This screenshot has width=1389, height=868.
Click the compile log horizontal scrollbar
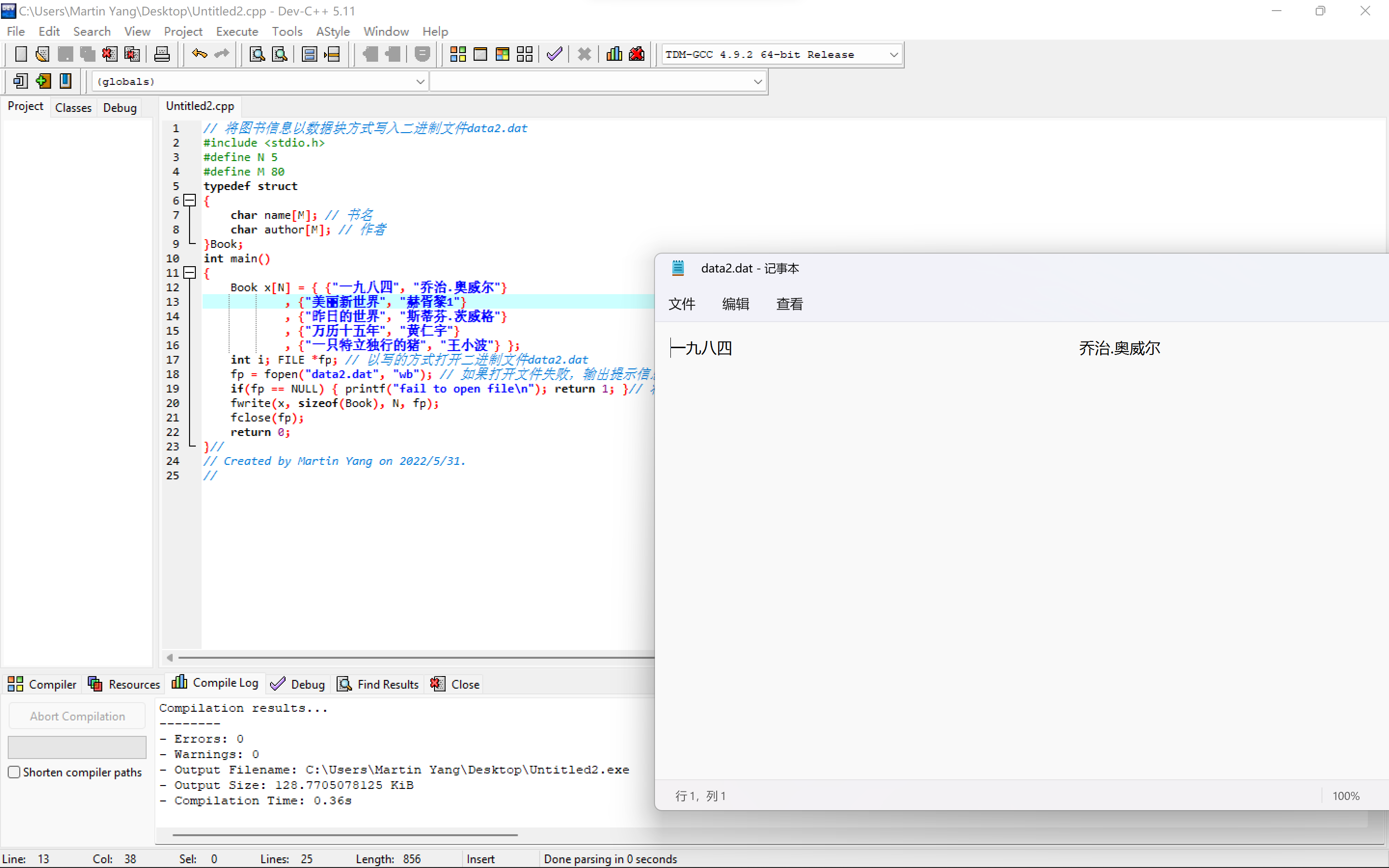[x=344, y=835]
